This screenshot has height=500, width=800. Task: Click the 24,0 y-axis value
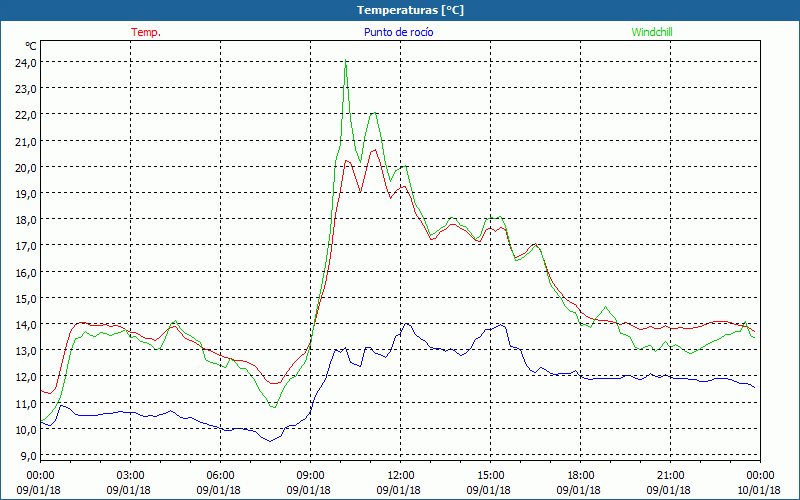click(25, 63)
